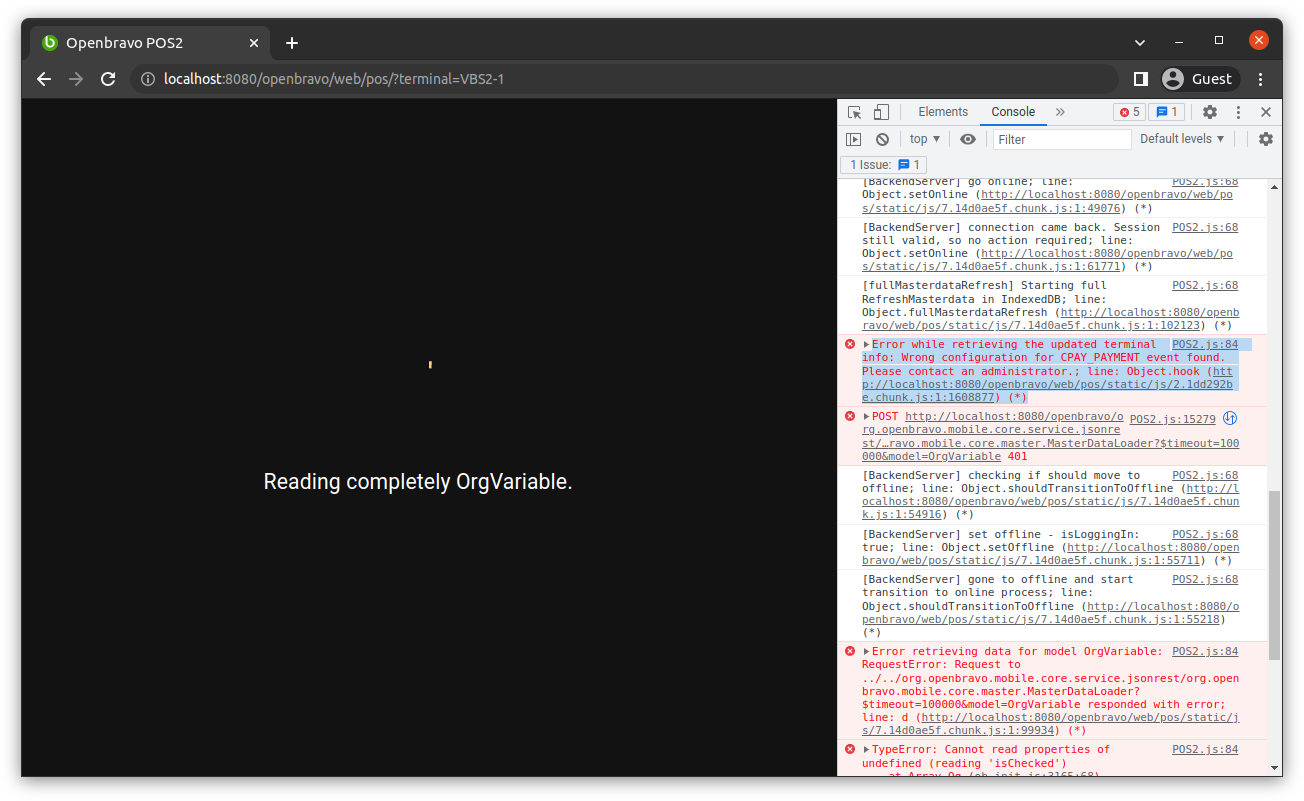Open DevTools customize three-dot menu
Image resolution: width=1304 pixels, height=801 pixels.
point(1238,112)
